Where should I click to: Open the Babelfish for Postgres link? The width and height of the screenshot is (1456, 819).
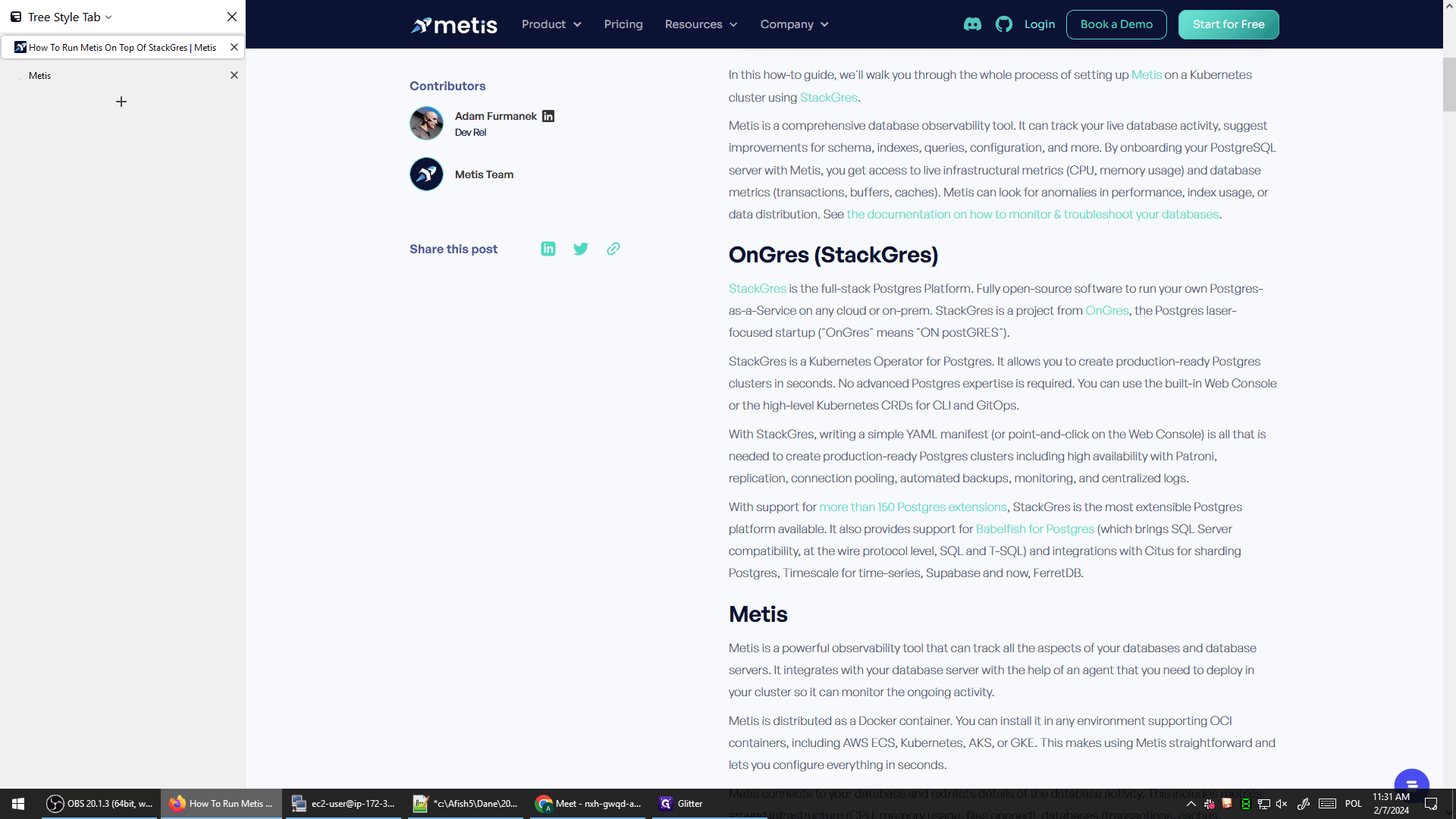(x=1034, y=529)
